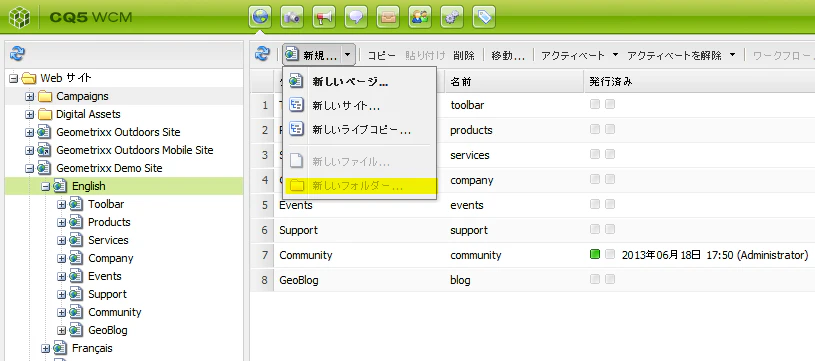Choose 新しいフォルダー from the menu
Image resolution: width=815 pixels, height=361 pixels.
click(x=359, y=185)
